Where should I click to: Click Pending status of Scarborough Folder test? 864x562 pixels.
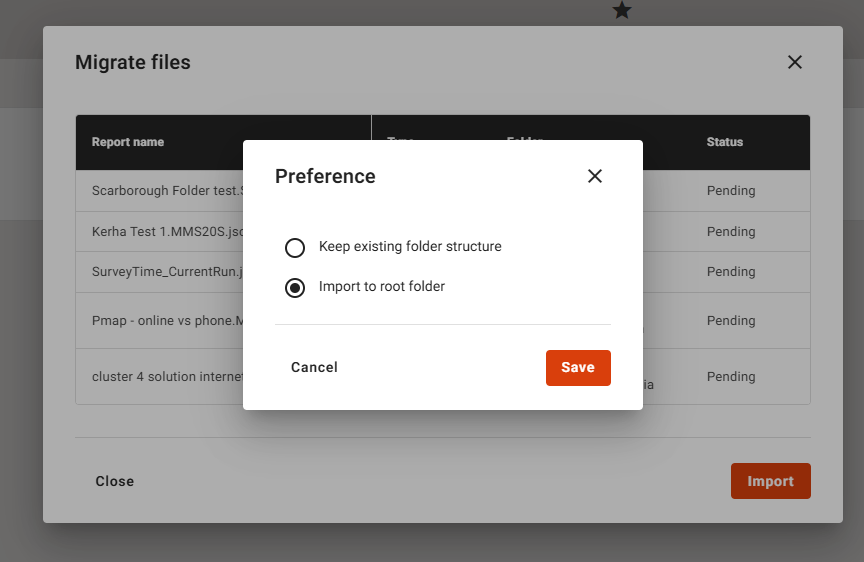click(x=731, y=191)
